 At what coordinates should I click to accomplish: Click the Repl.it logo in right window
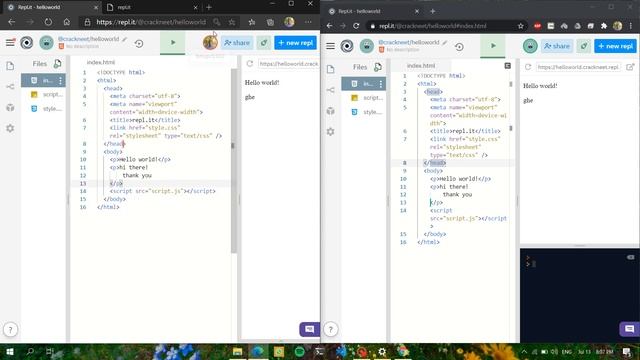347,46
